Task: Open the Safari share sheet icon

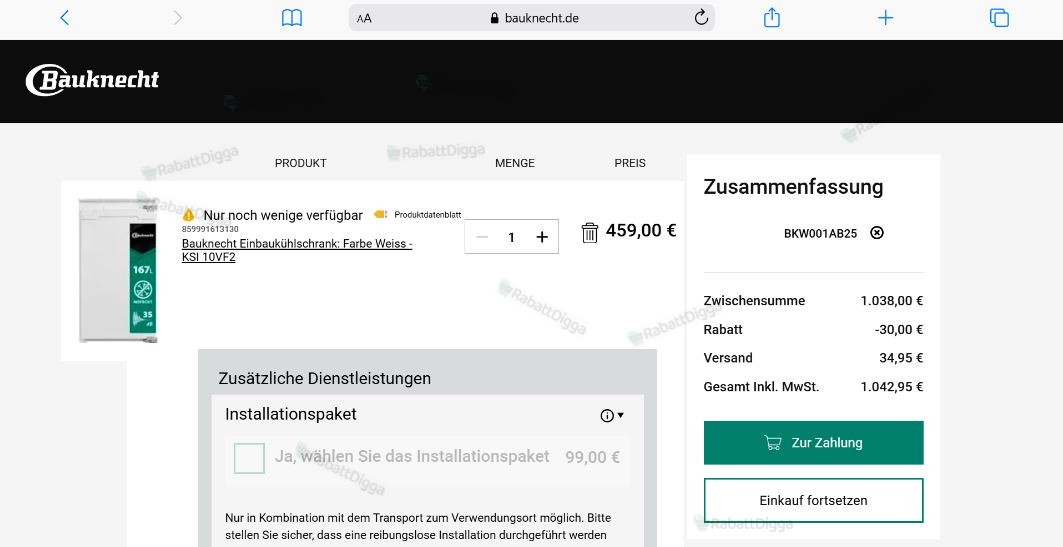Action: tap(771, 18)
